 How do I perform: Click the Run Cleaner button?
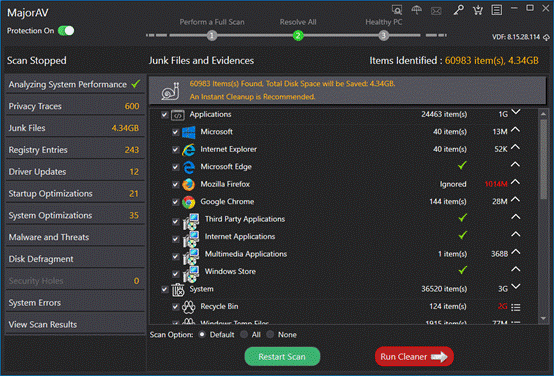pyautogui.click(x=414, y=357)
